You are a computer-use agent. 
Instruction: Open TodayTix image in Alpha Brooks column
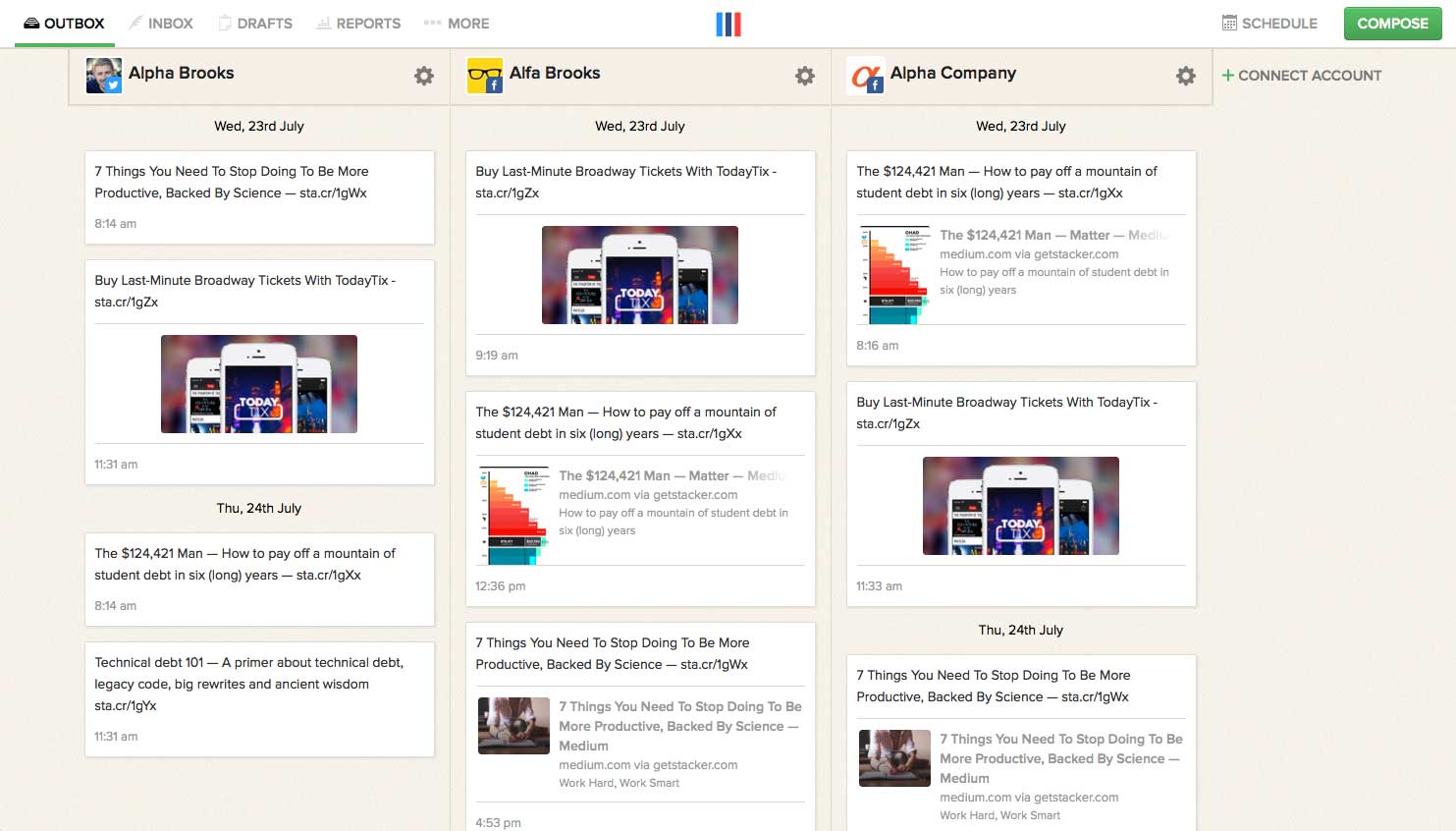(259, 384)
